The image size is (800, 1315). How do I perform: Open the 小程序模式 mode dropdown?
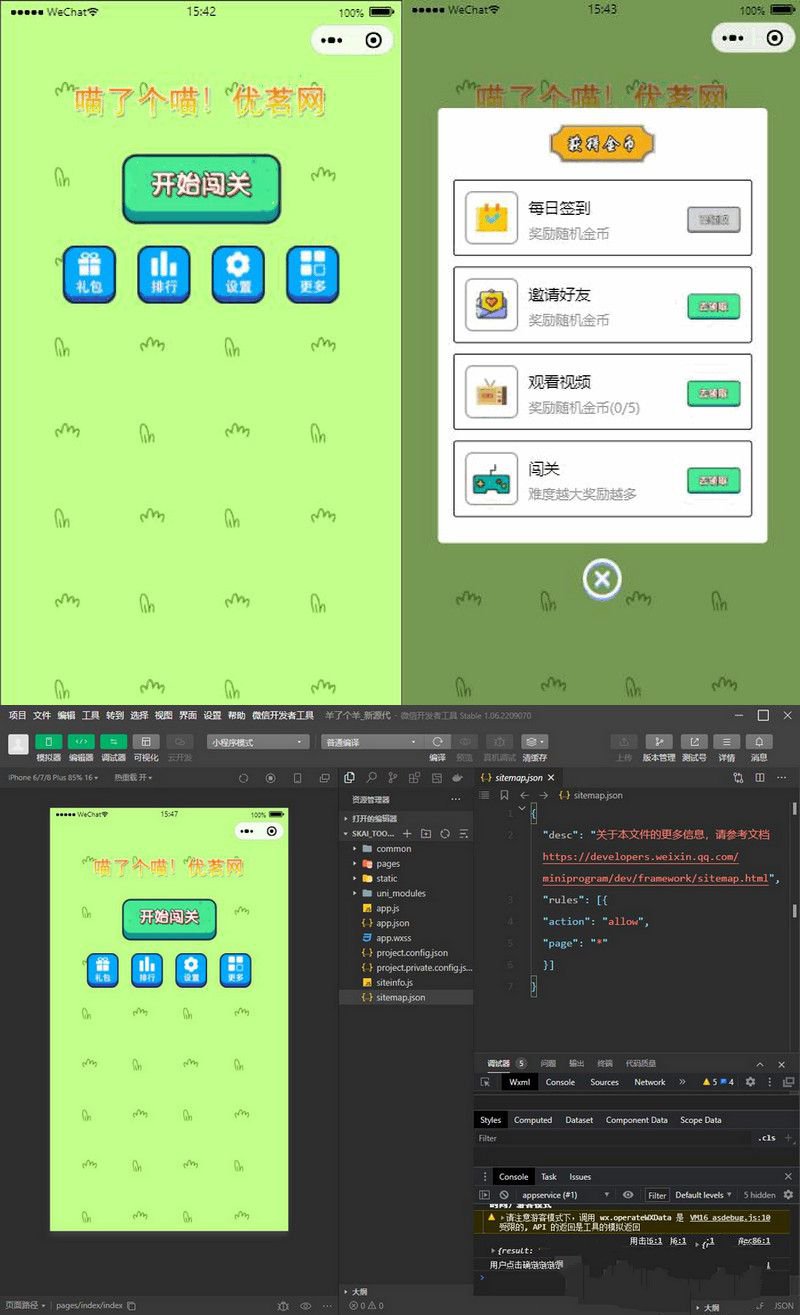click(x=258, y=742)
